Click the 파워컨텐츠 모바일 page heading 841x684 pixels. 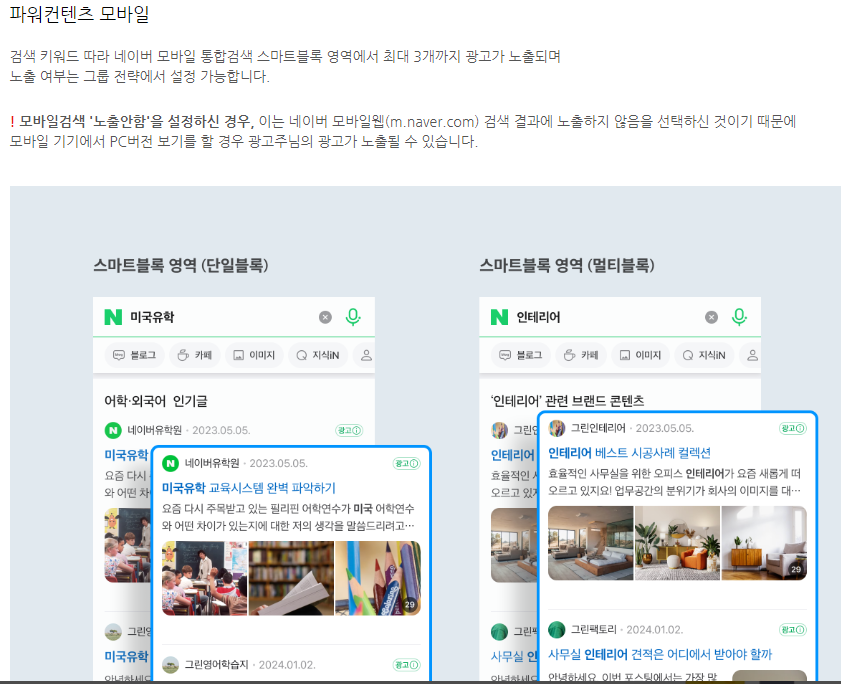79,14
